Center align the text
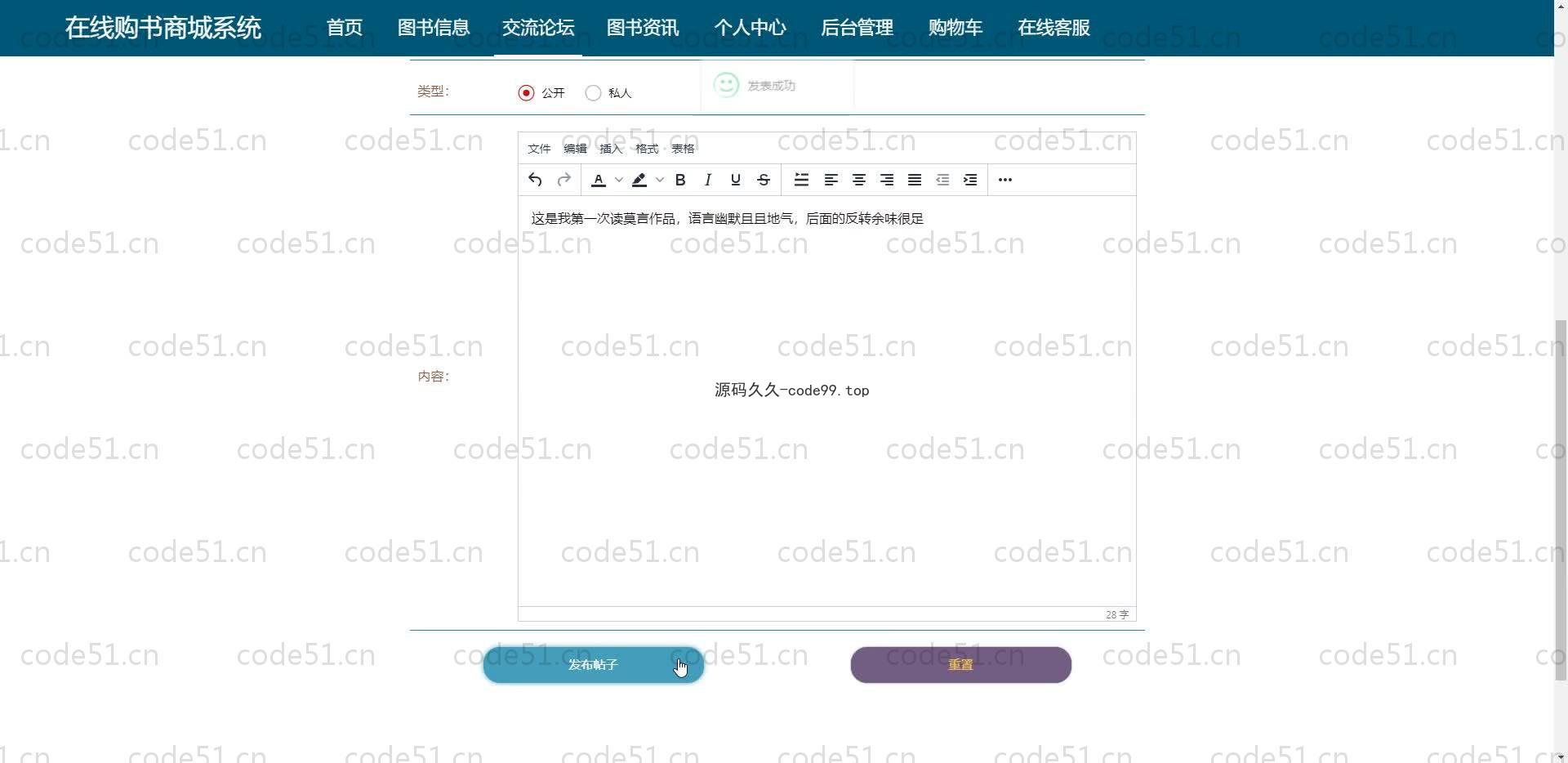The width and height of the screenshot is (1568, 763). [x=858, y=180]
